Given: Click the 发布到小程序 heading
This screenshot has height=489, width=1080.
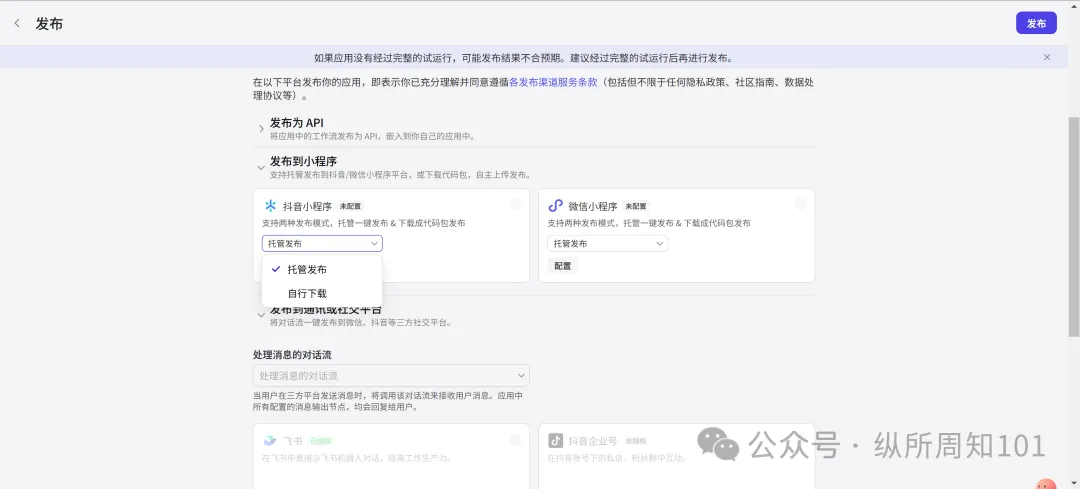Looking at the screenshot, I should coord(303,161).
